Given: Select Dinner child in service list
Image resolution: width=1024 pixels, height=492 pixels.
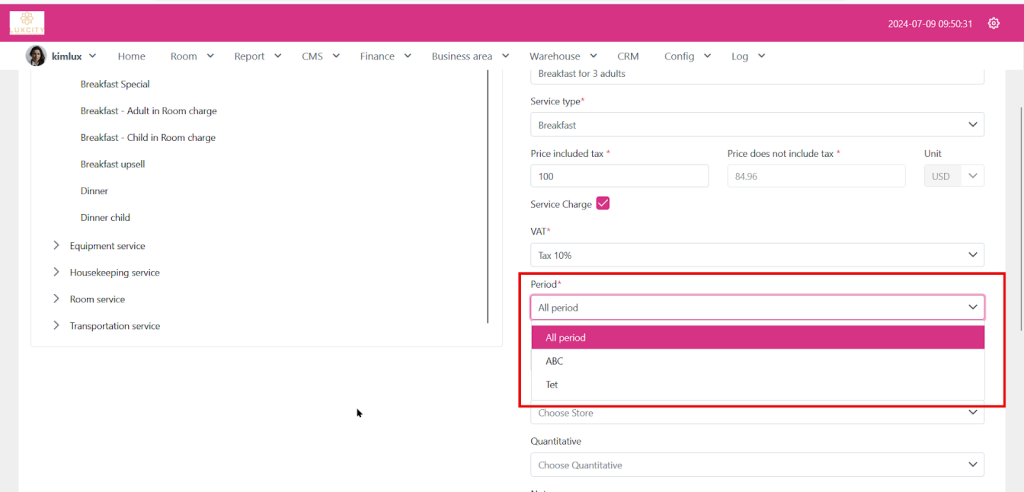Looking at the screenshot, I should tap(105, 217).
